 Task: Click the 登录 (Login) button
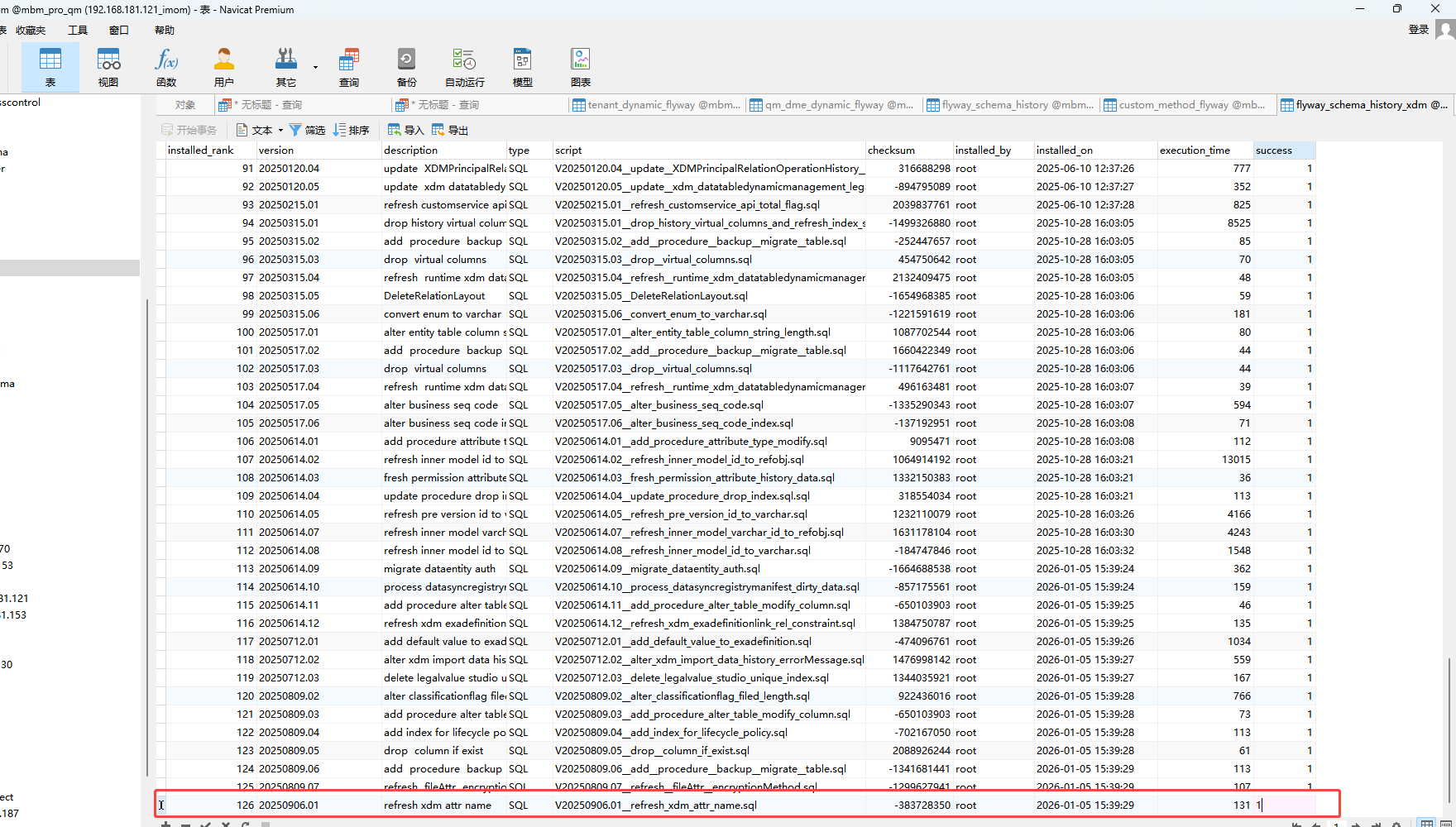tap(1419, 30)
